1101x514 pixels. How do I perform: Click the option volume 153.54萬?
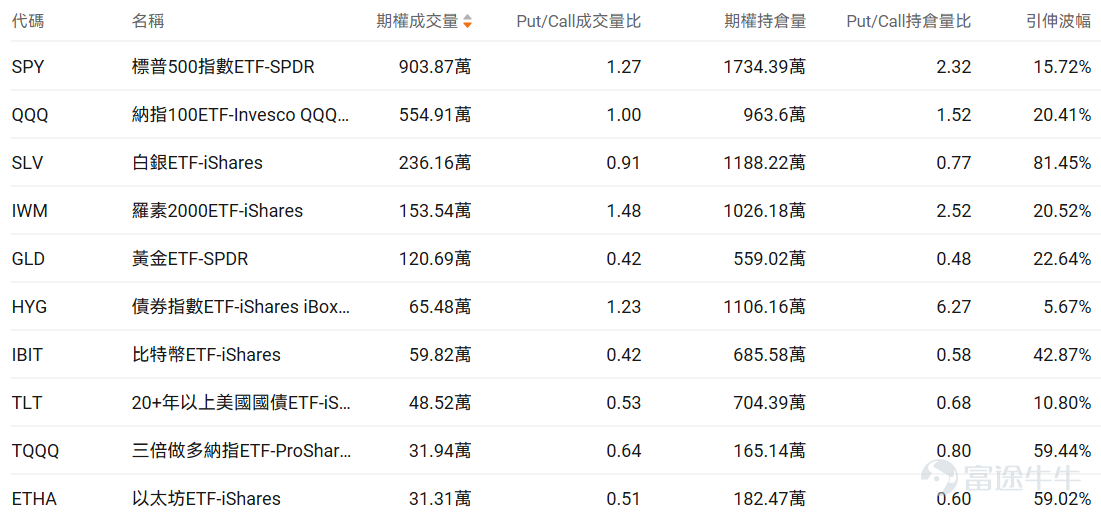pos(435,211)
